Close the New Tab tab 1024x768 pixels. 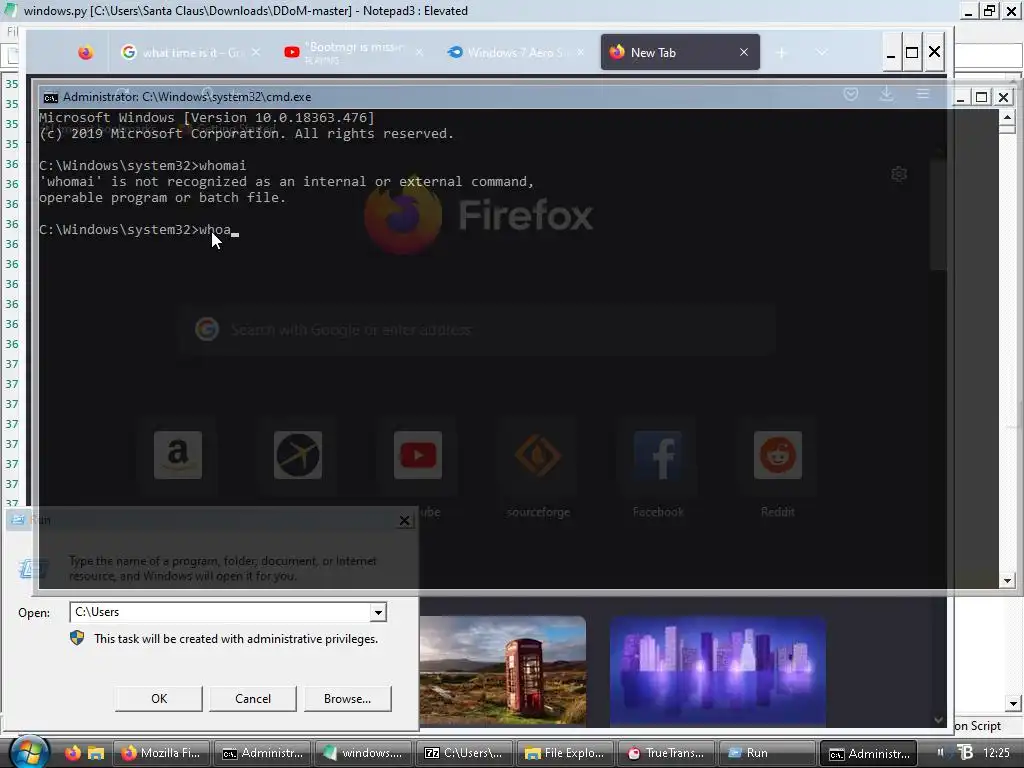pos(744,52)
